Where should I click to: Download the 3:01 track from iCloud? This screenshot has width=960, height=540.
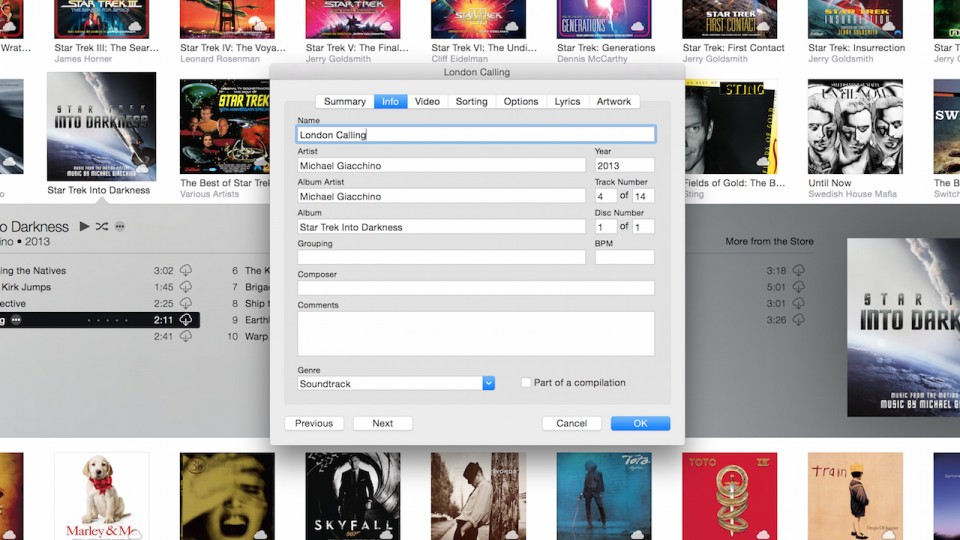coord(798,303)
